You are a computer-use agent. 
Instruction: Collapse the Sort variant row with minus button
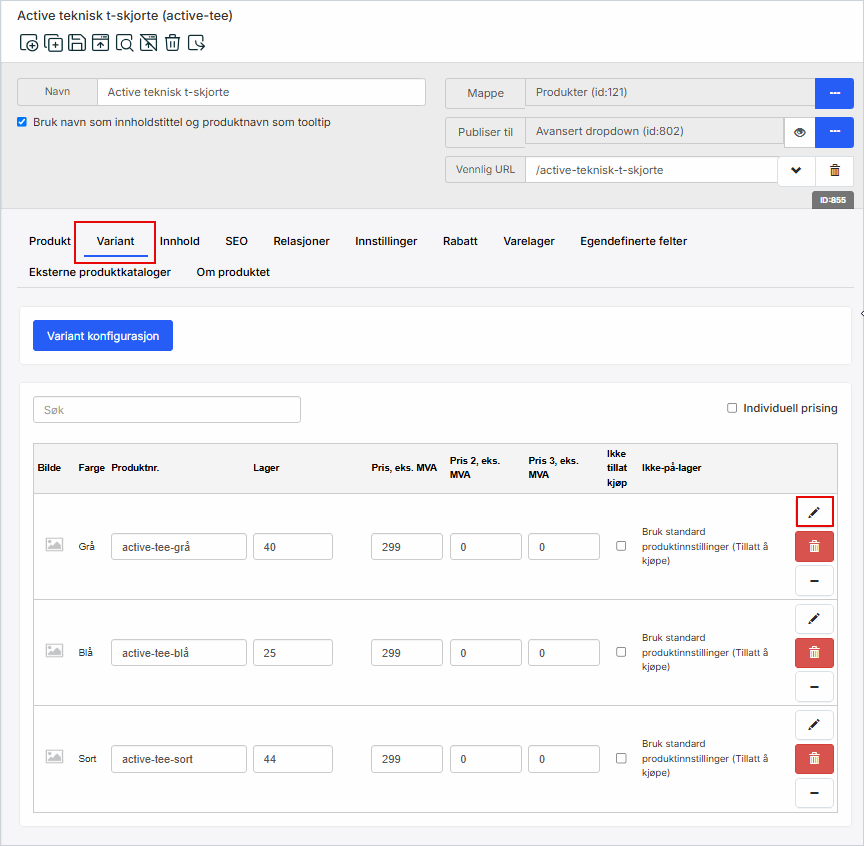(814, 793)
